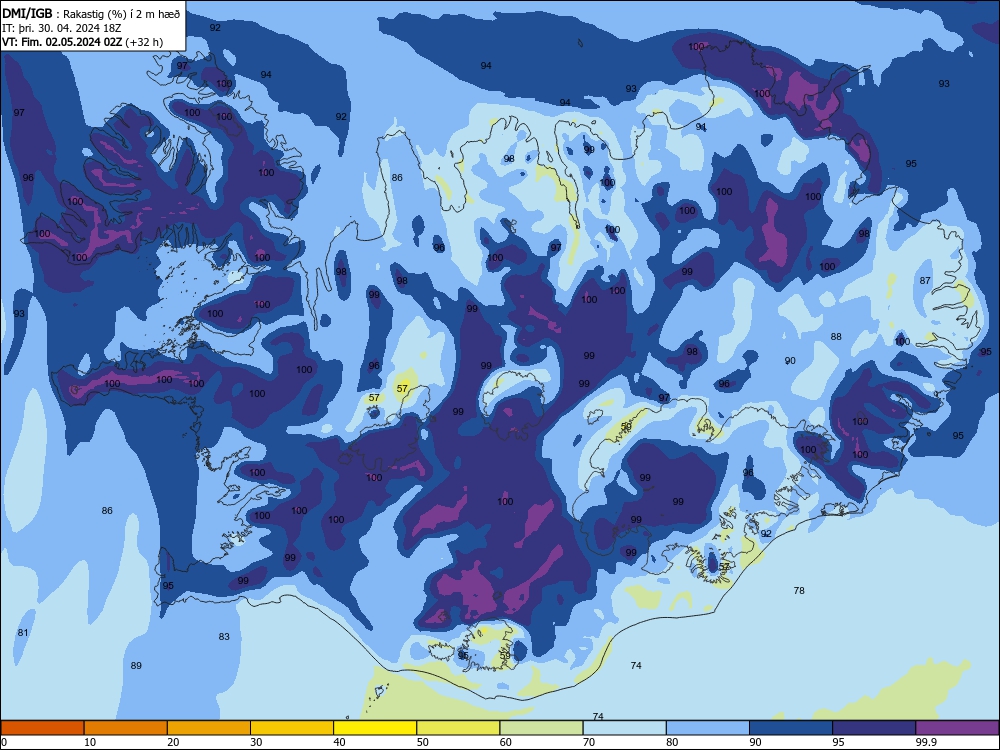This screenshot has height=750, width=1000.
Task: Choose the purple legend swatch above 99.9
Action: (x=957, y=728)
